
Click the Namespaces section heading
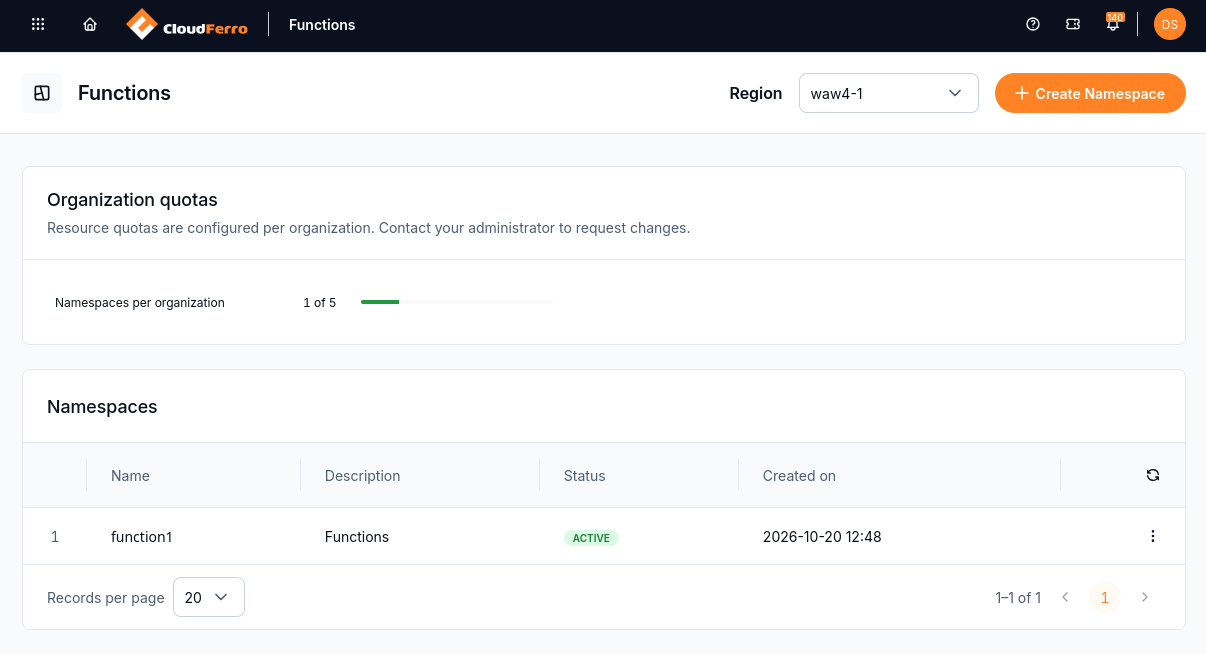click(102, 407)
